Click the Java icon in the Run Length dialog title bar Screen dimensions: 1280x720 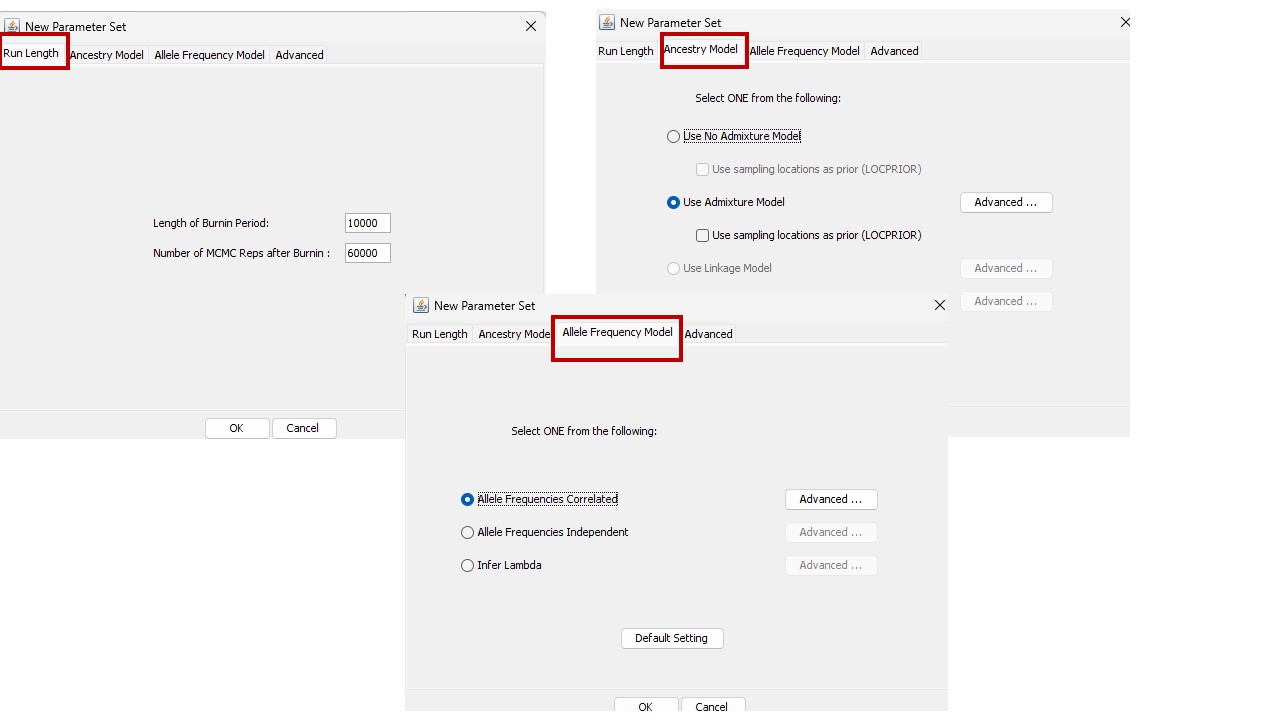pyautogui.click(x=12, y=26)
